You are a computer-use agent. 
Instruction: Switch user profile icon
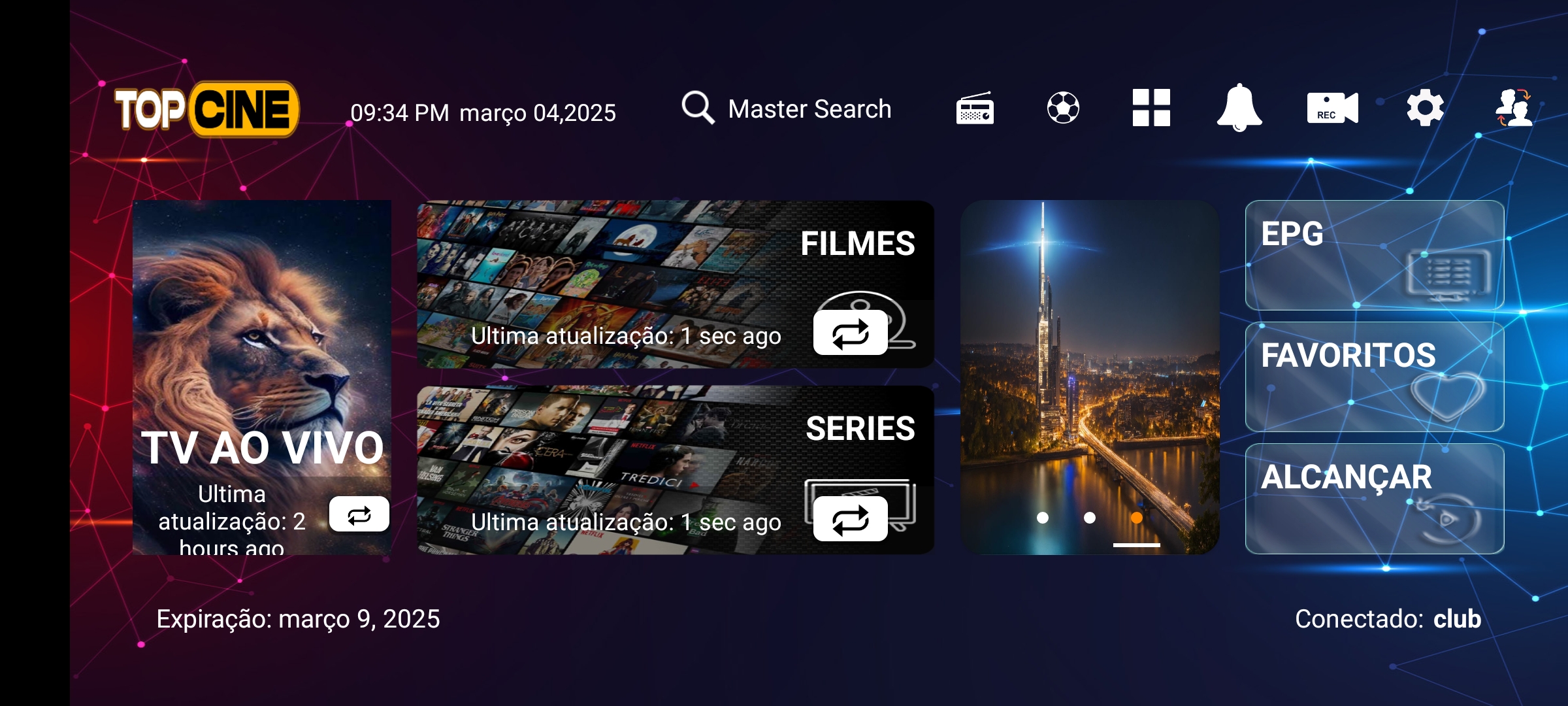[1514, 108]
